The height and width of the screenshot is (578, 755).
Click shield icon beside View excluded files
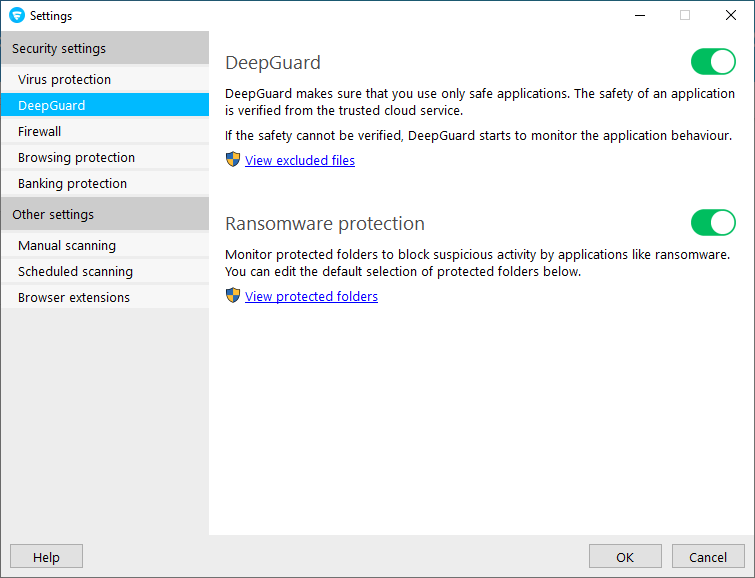click(x=233, y=159)
